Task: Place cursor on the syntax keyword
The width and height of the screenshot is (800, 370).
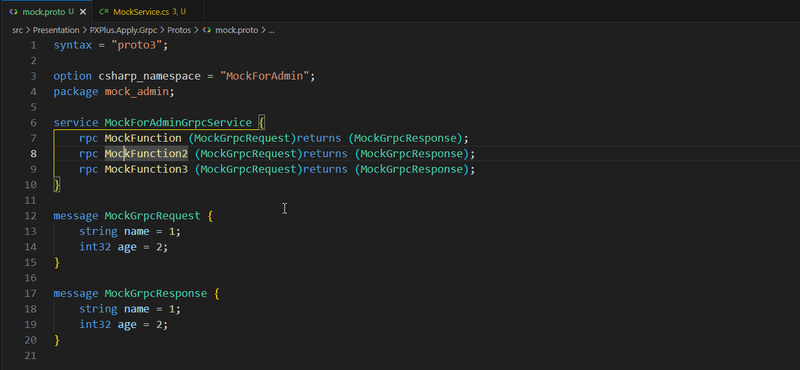Action: tap(72, 45)
